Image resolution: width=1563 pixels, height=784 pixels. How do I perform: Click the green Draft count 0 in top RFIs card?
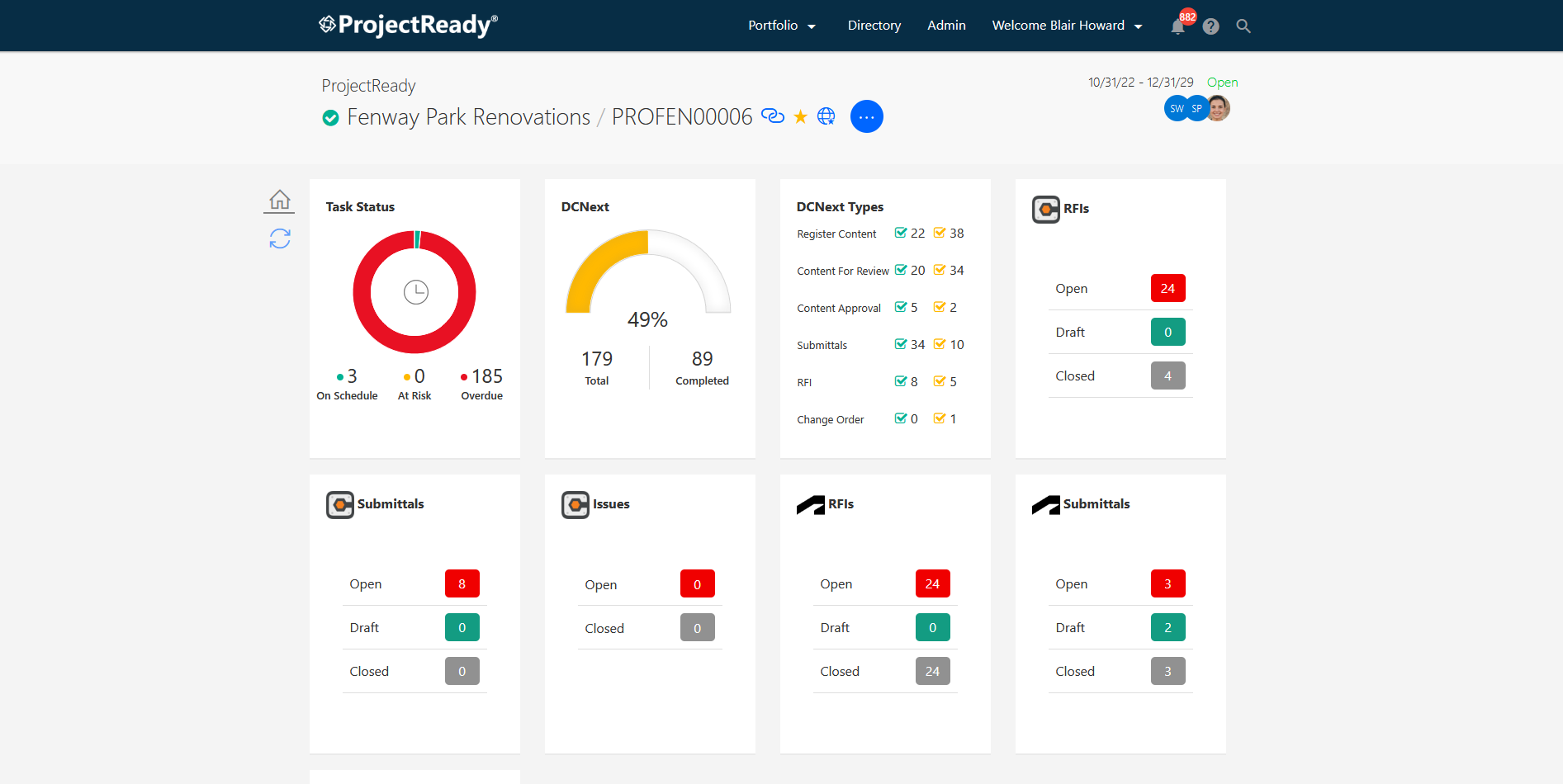pos(1168,332)
